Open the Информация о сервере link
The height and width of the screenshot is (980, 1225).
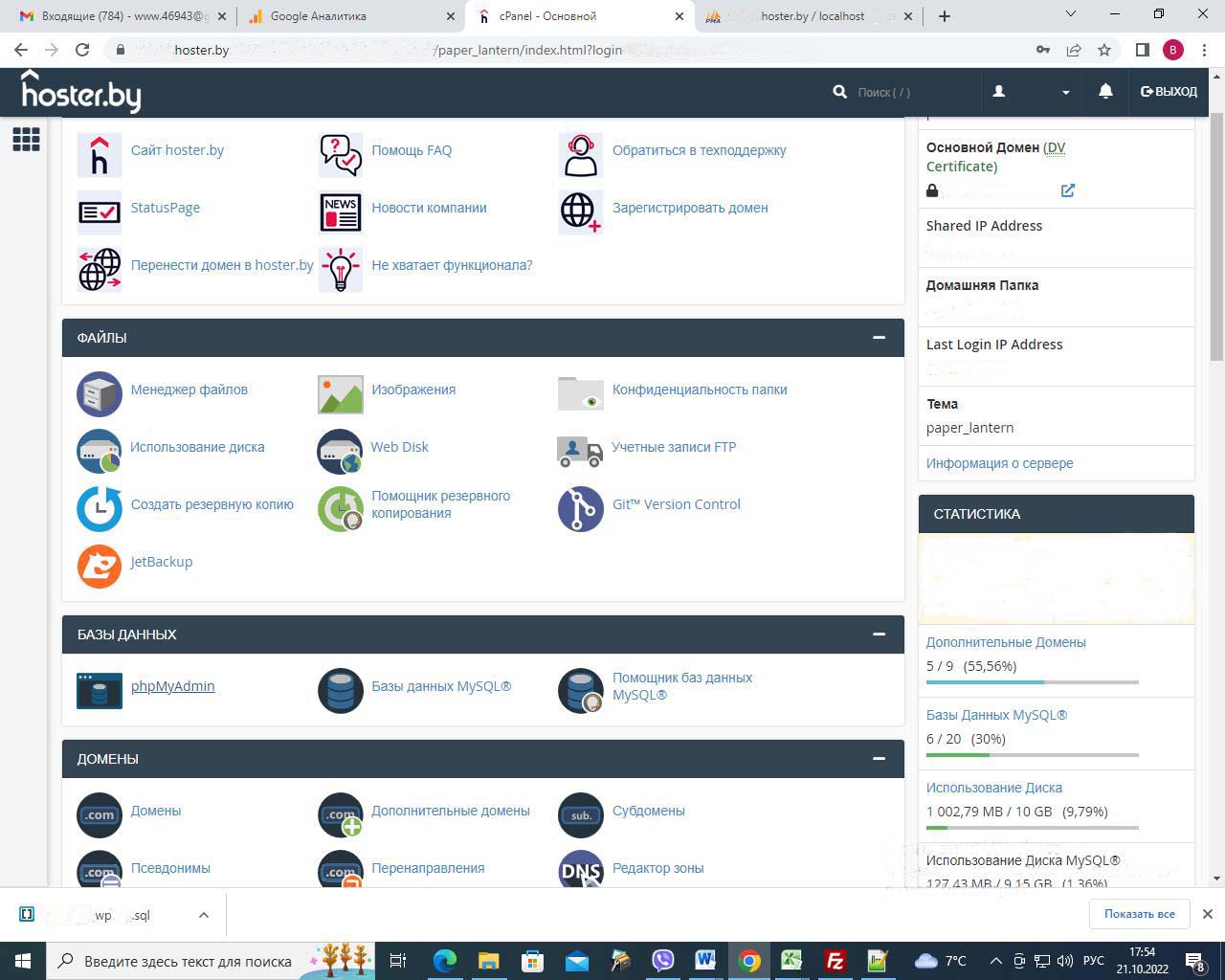coord(999,463)
